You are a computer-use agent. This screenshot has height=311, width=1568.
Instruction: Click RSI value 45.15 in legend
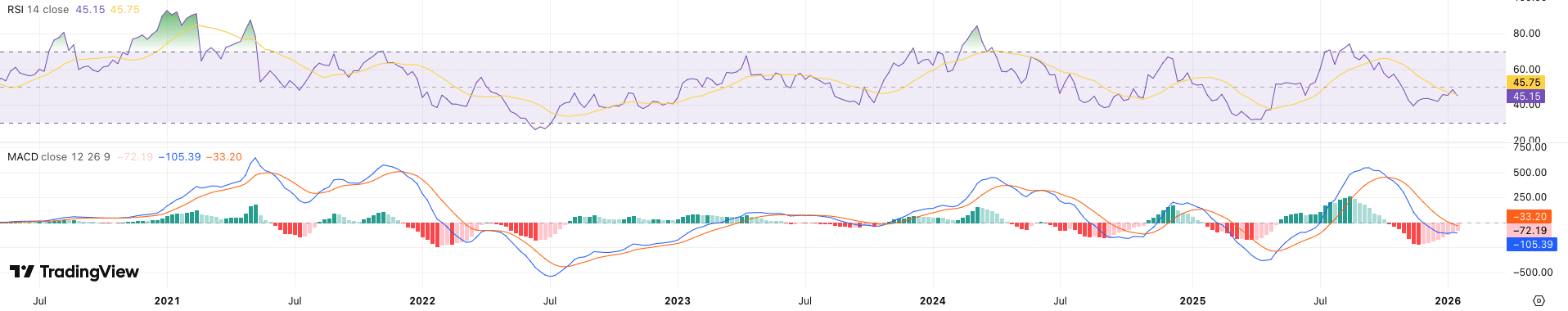(x=89, y=10)
